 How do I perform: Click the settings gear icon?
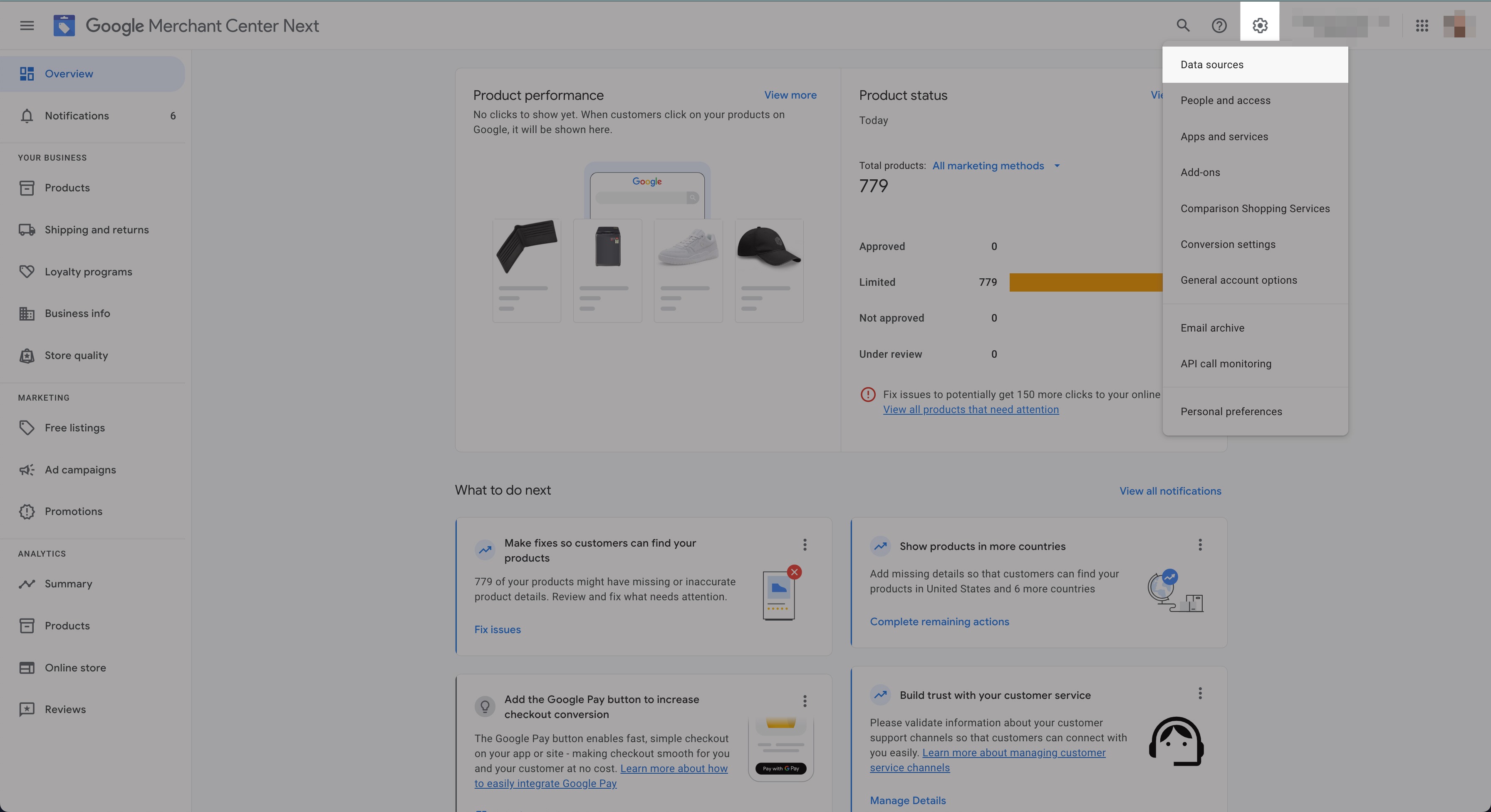coord(1260,25)
